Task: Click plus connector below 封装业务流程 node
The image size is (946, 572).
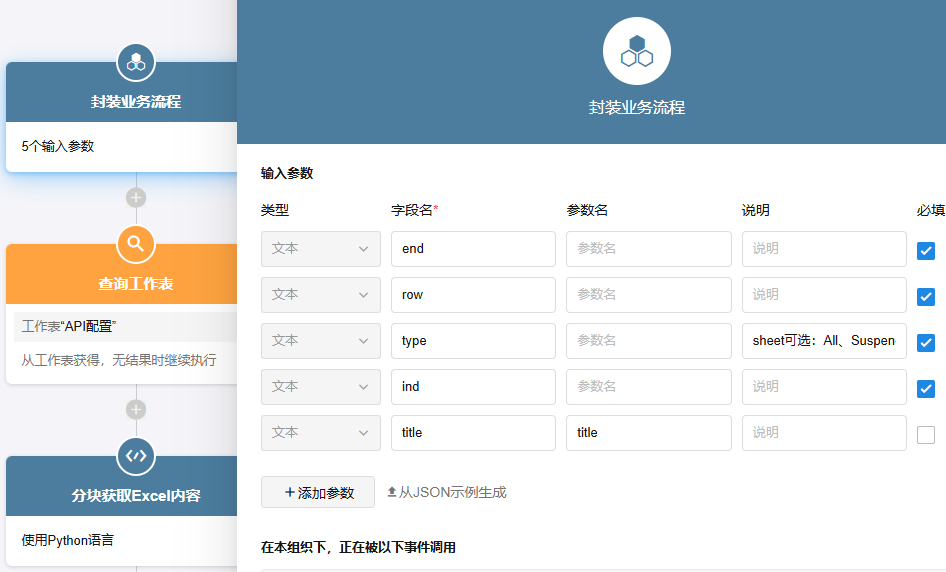Action: tap(136, 197)
